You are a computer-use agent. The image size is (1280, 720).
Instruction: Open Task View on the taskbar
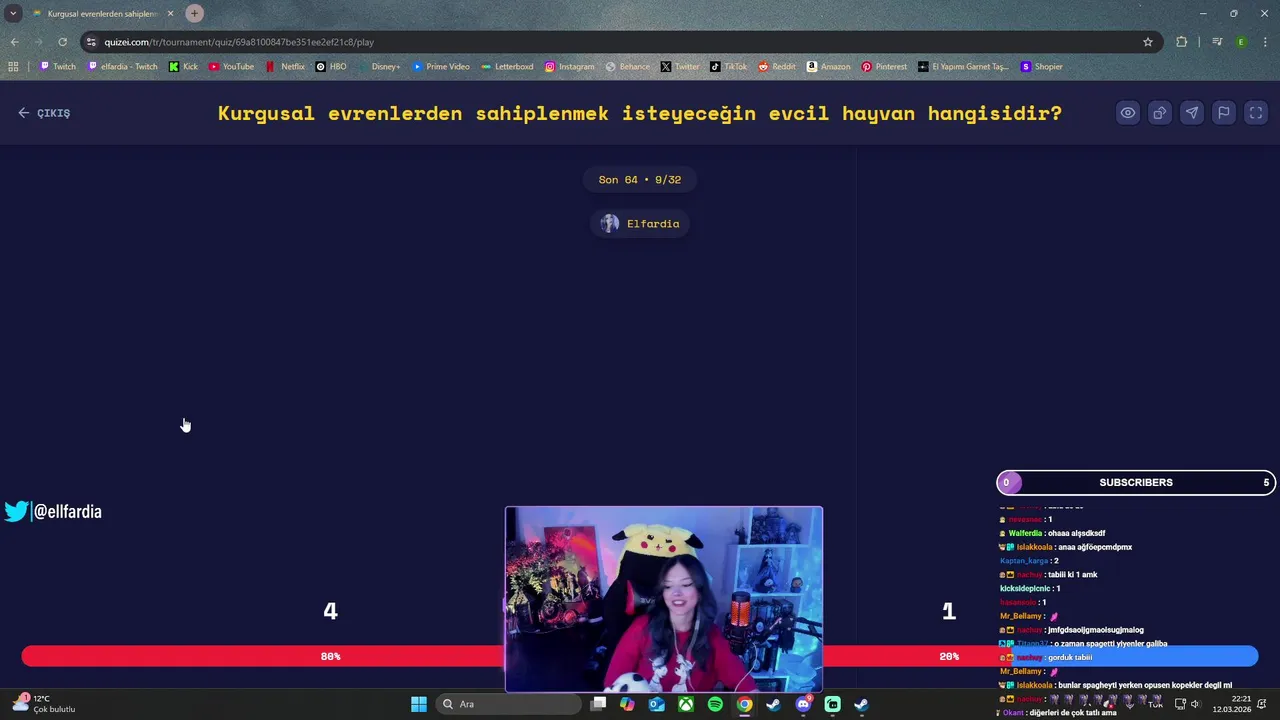(598, 704)
